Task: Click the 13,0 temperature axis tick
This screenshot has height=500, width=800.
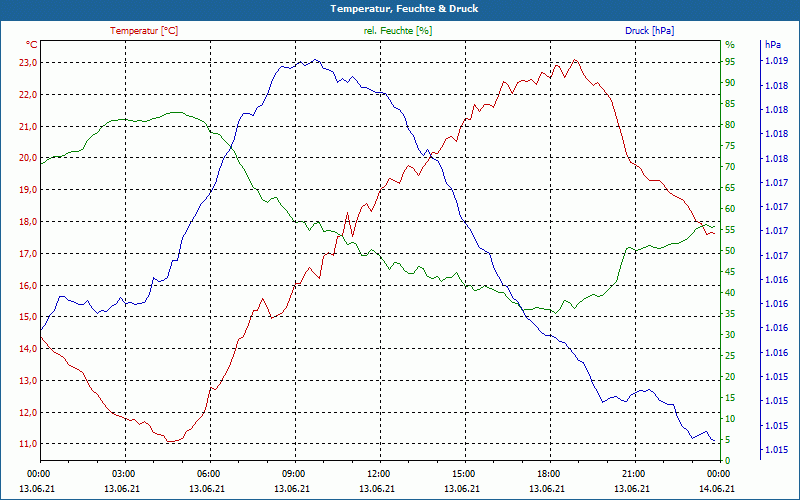Action: pos(29,381)
